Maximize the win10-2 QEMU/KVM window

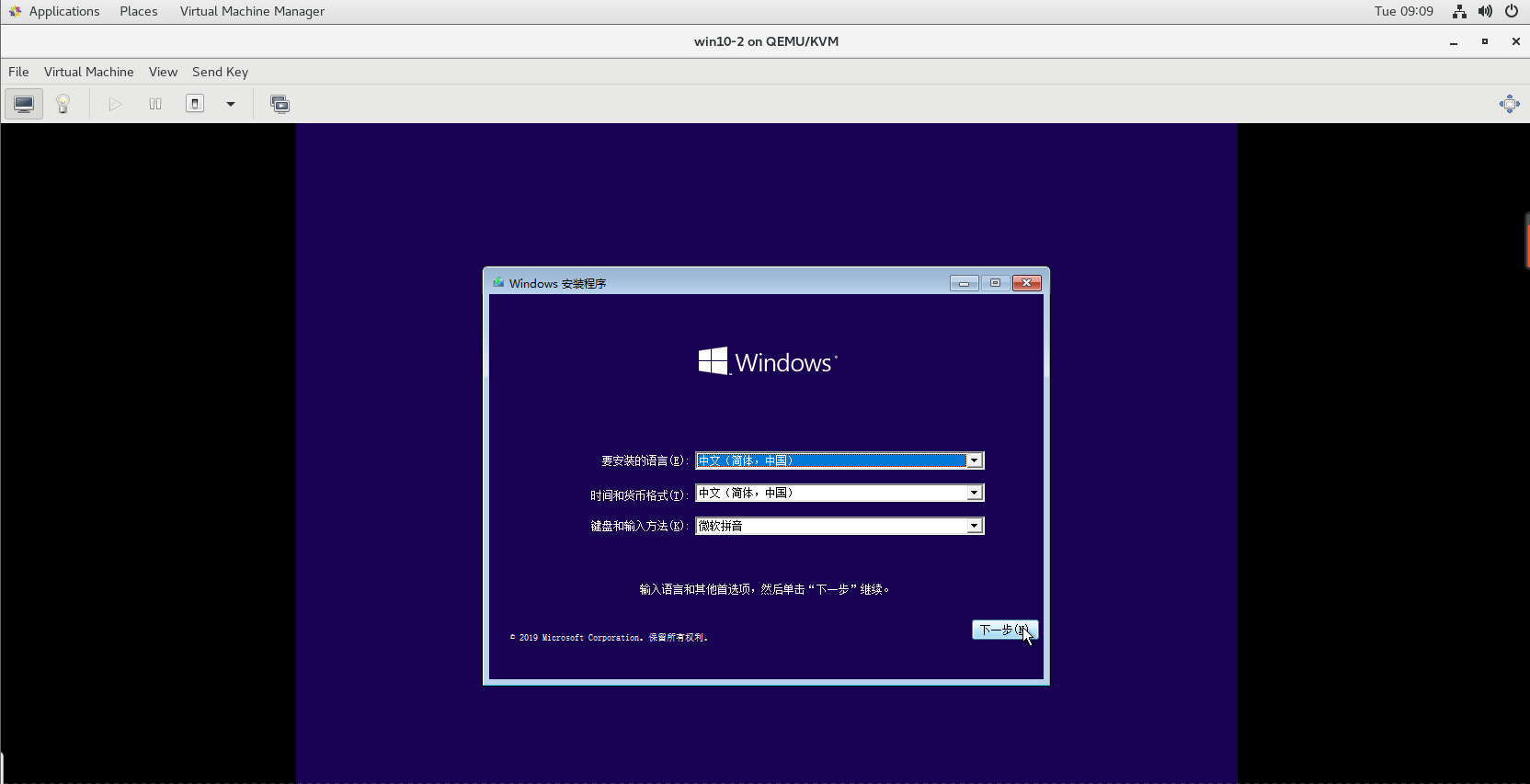coord(1485,41)
